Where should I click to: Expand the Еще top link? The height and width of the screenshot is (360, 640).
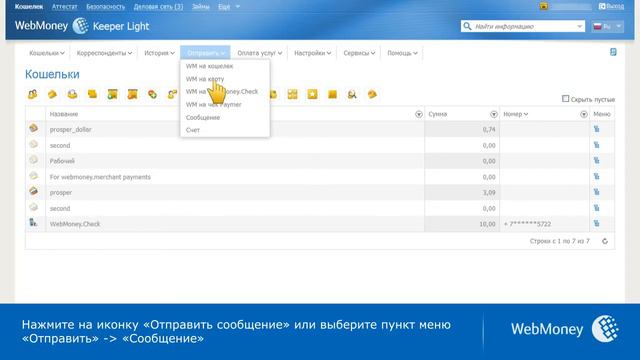coord(229,7)
